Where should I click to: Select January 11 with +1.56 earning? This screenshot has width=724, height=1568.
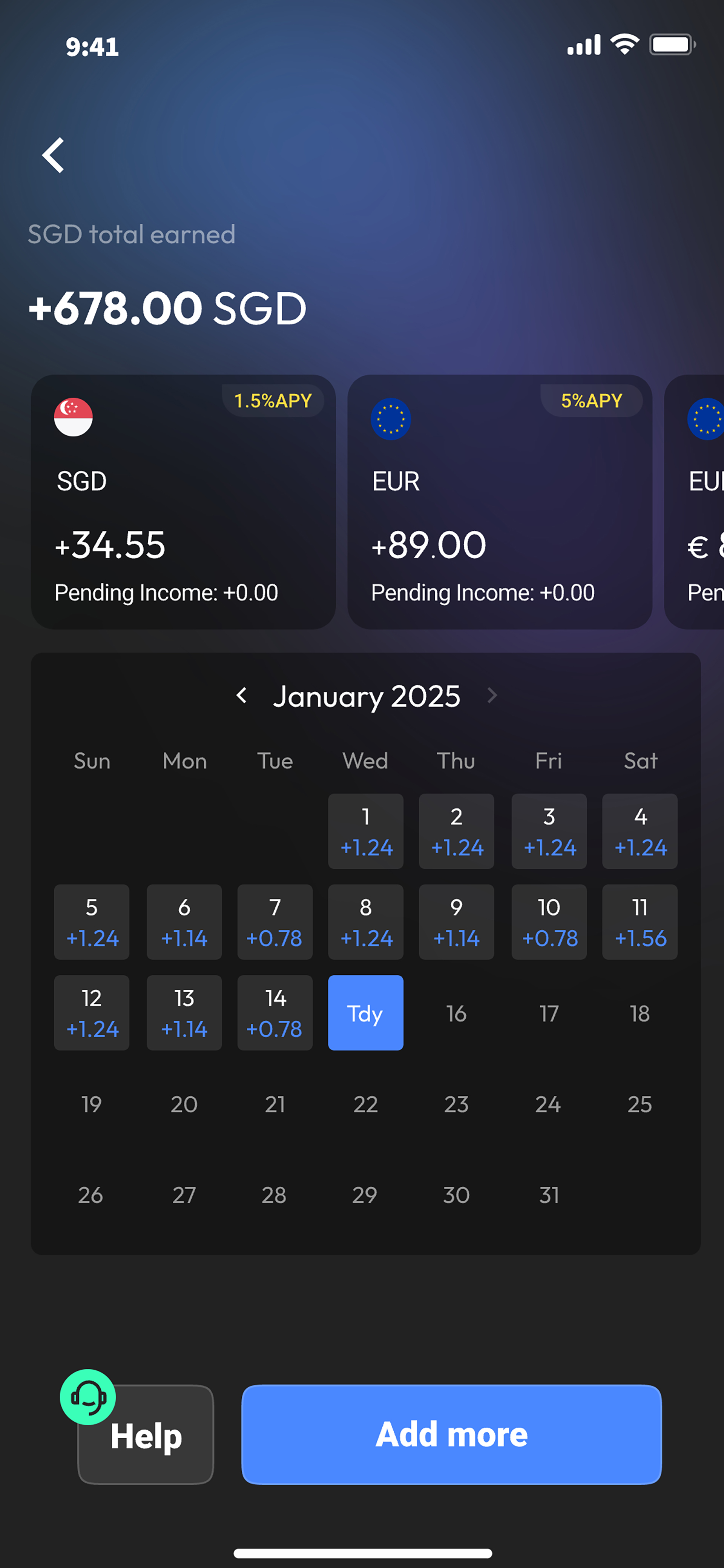click(x=640, y=921)
